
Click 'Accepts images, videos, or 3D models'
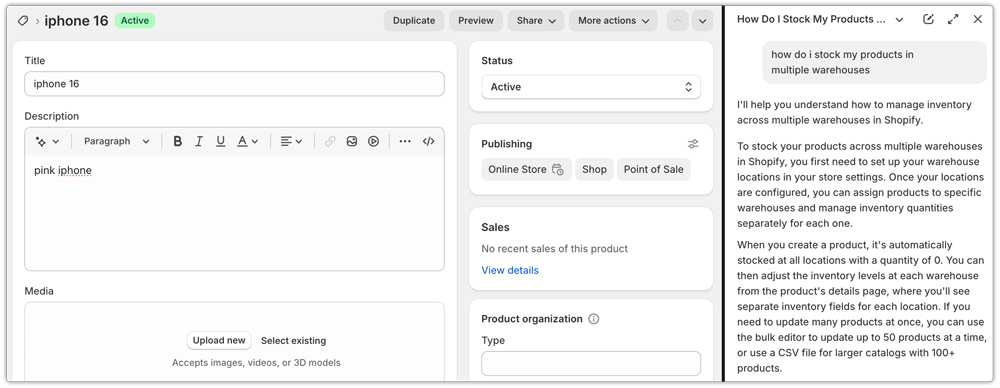click(x=256, y=362)
